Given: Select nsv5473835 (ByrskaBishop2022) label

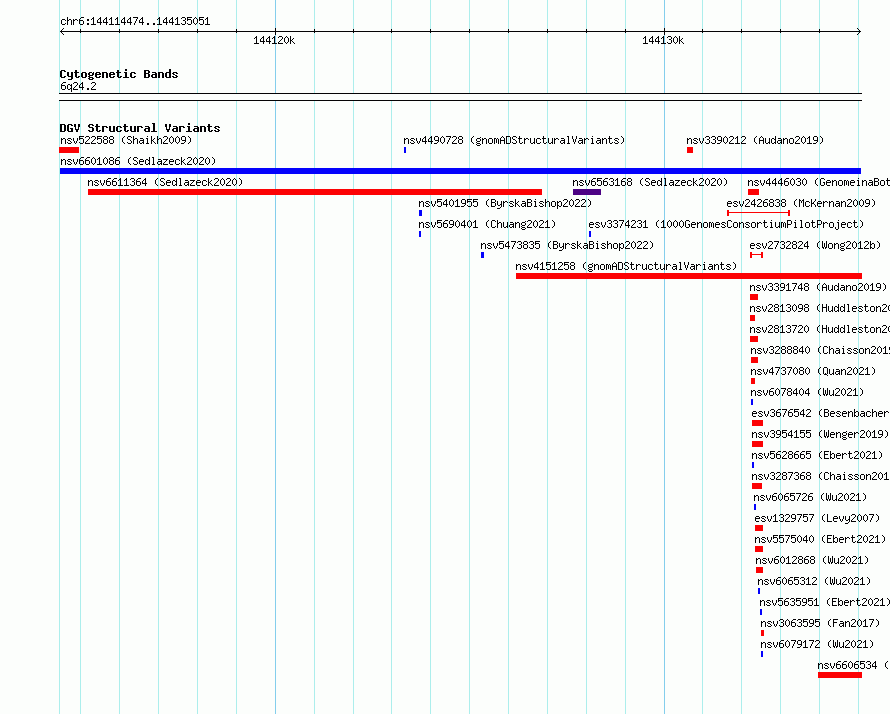Looking at the screenshot, I should point(567,245).
